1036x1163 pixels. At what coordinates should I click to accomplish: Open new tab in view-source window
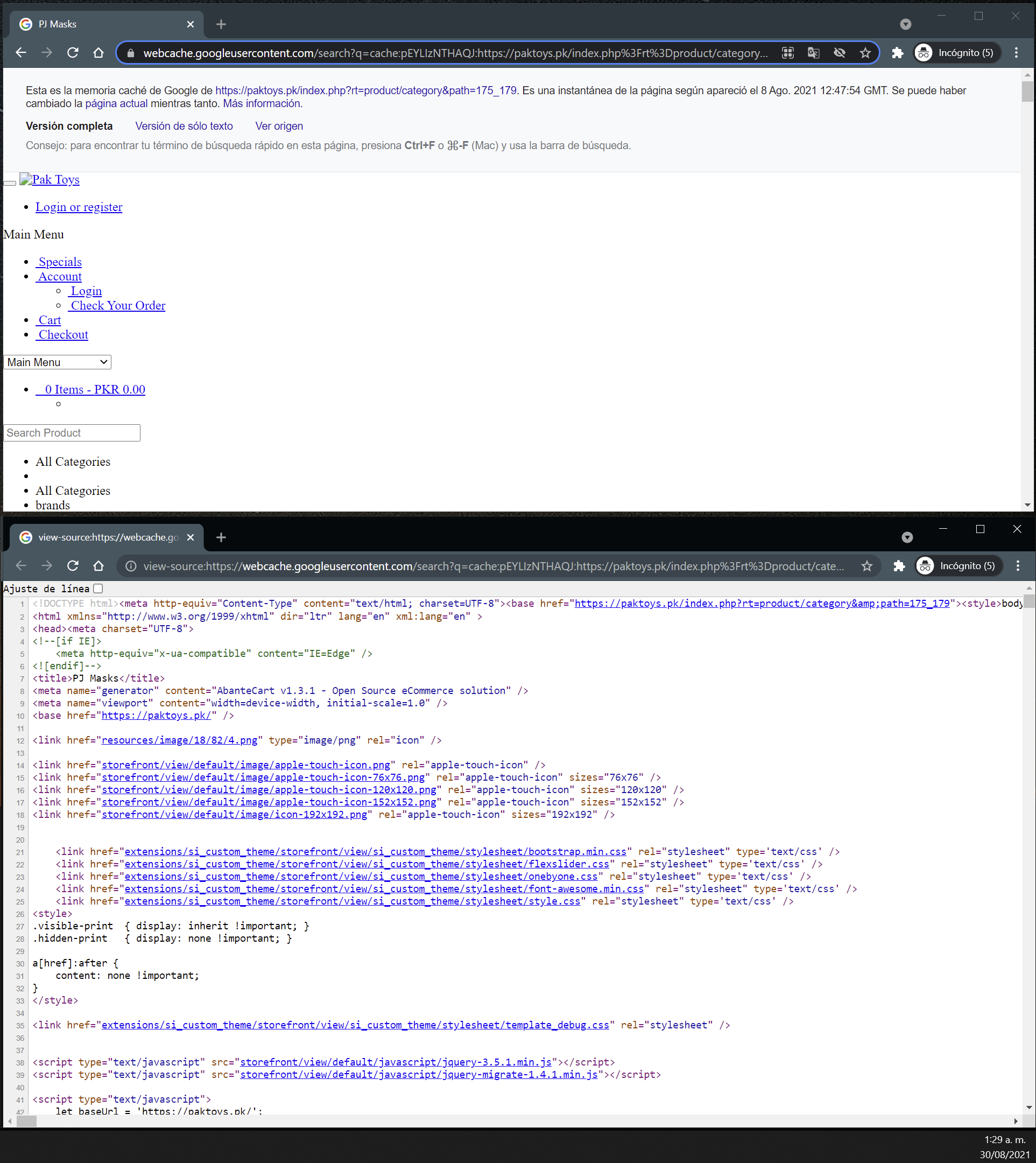coord(221,537)
